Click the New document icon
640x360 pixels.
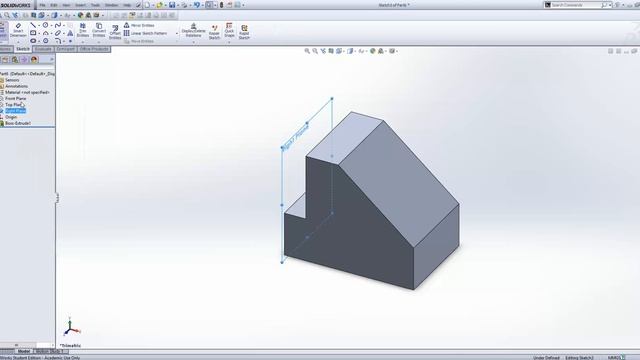(147, 5)
